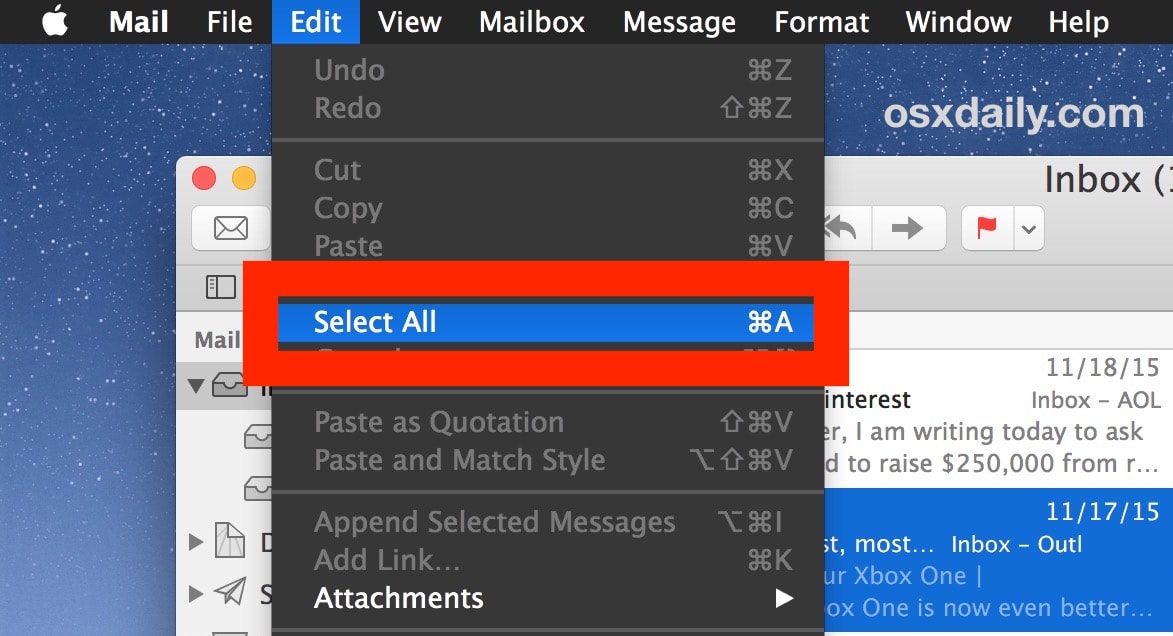Expand the Sent mailbox triangle
This screenshot has height=636, width=1173.
point(196,594)
